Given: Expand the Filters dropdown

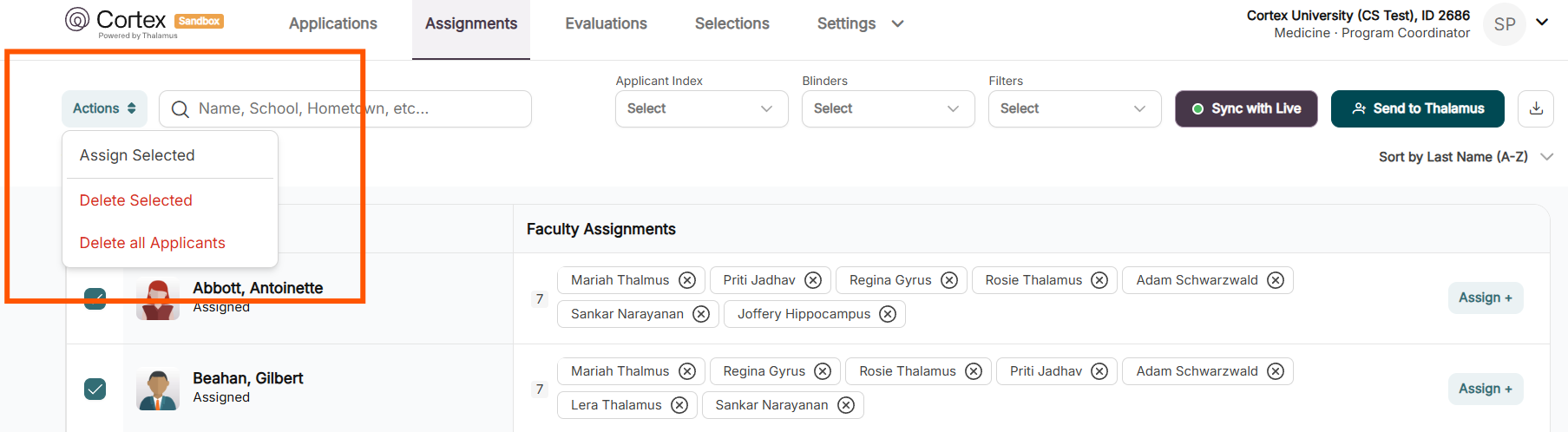Looking at the screenshot, I should (x=1074, y=108).
